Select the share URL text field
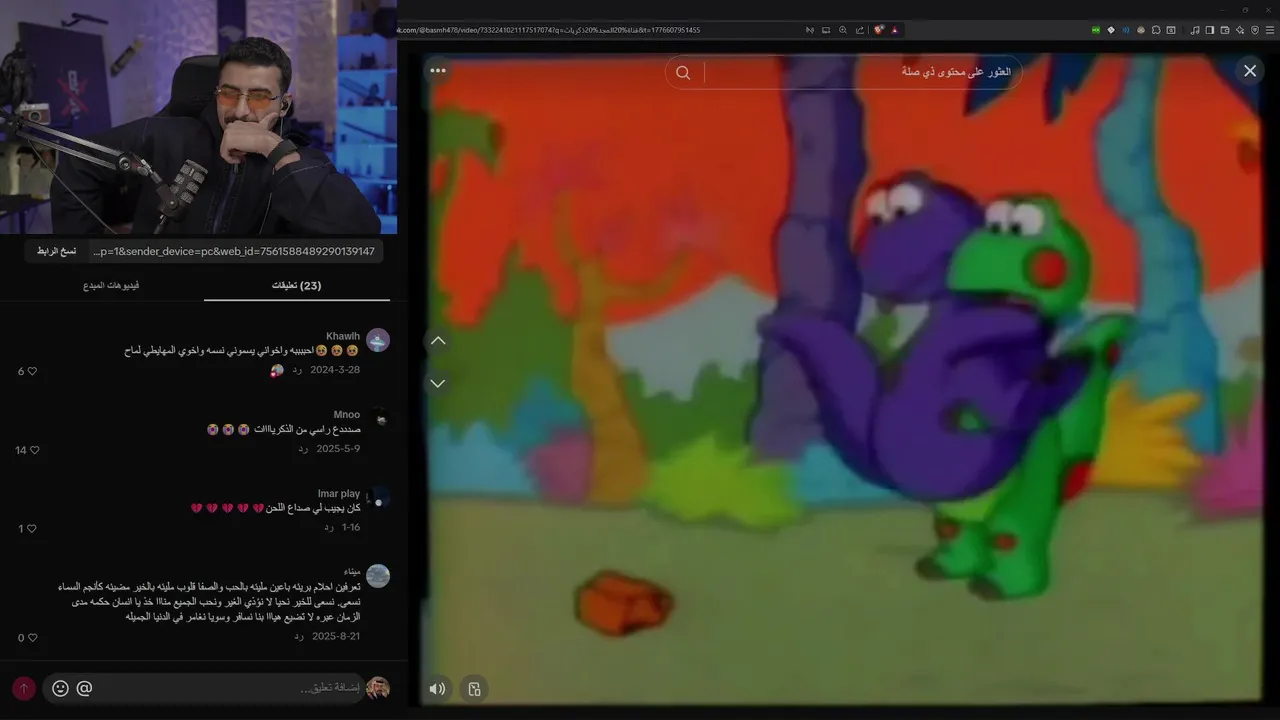1280x720 pixels. click(x=234, y=251)
